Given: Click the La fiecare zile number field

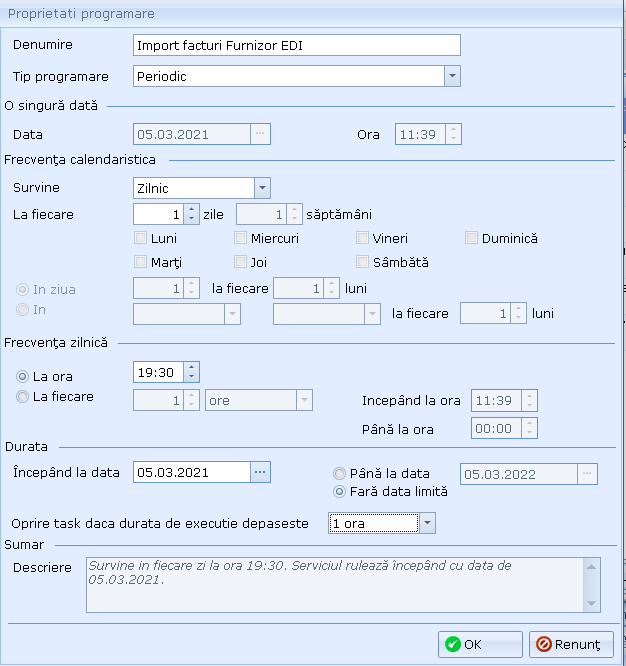Looking at the screenshot, I should pos(158,214).
